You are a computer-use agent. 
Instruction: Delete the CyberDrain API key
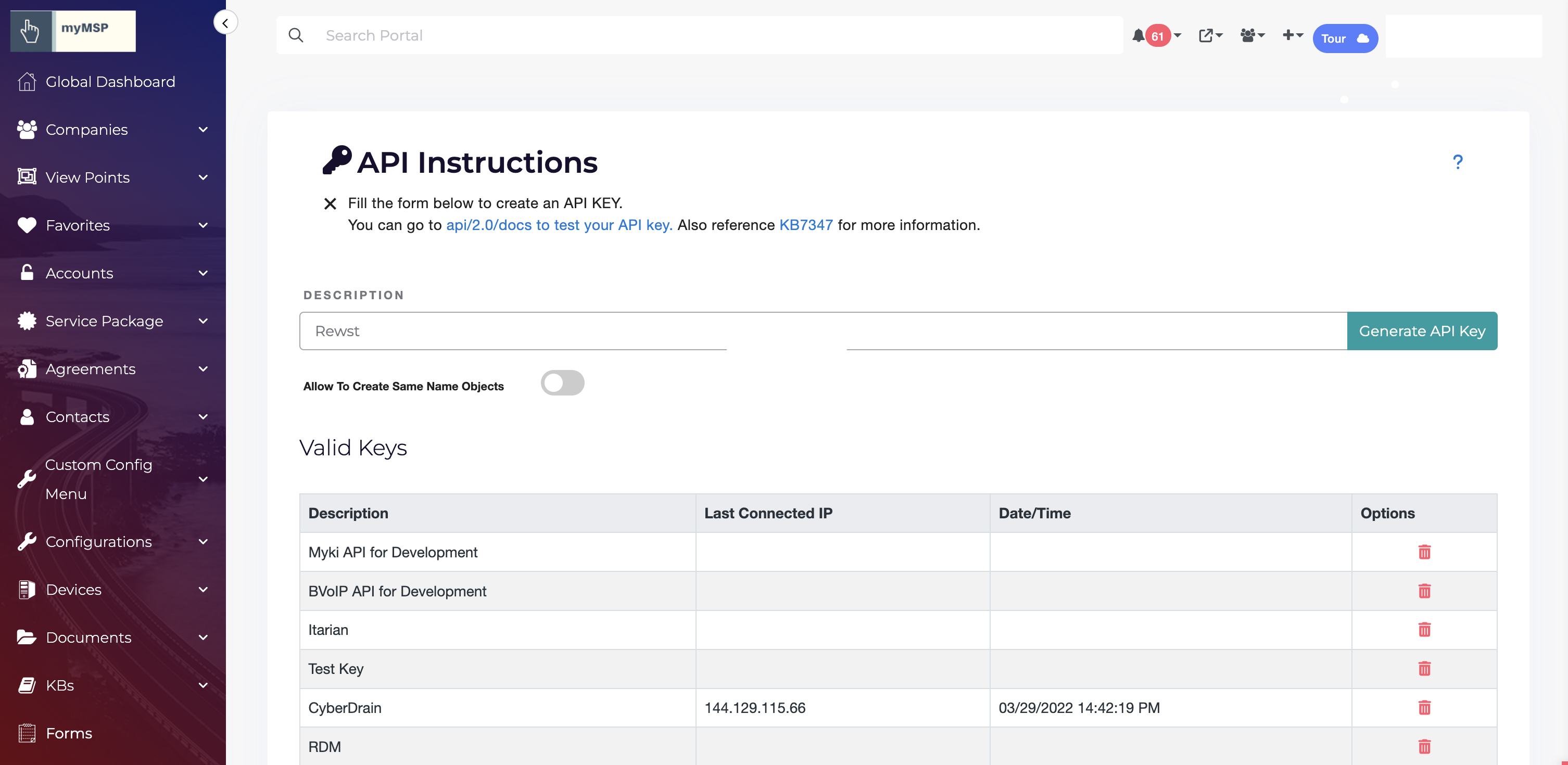coord(1424,708)
